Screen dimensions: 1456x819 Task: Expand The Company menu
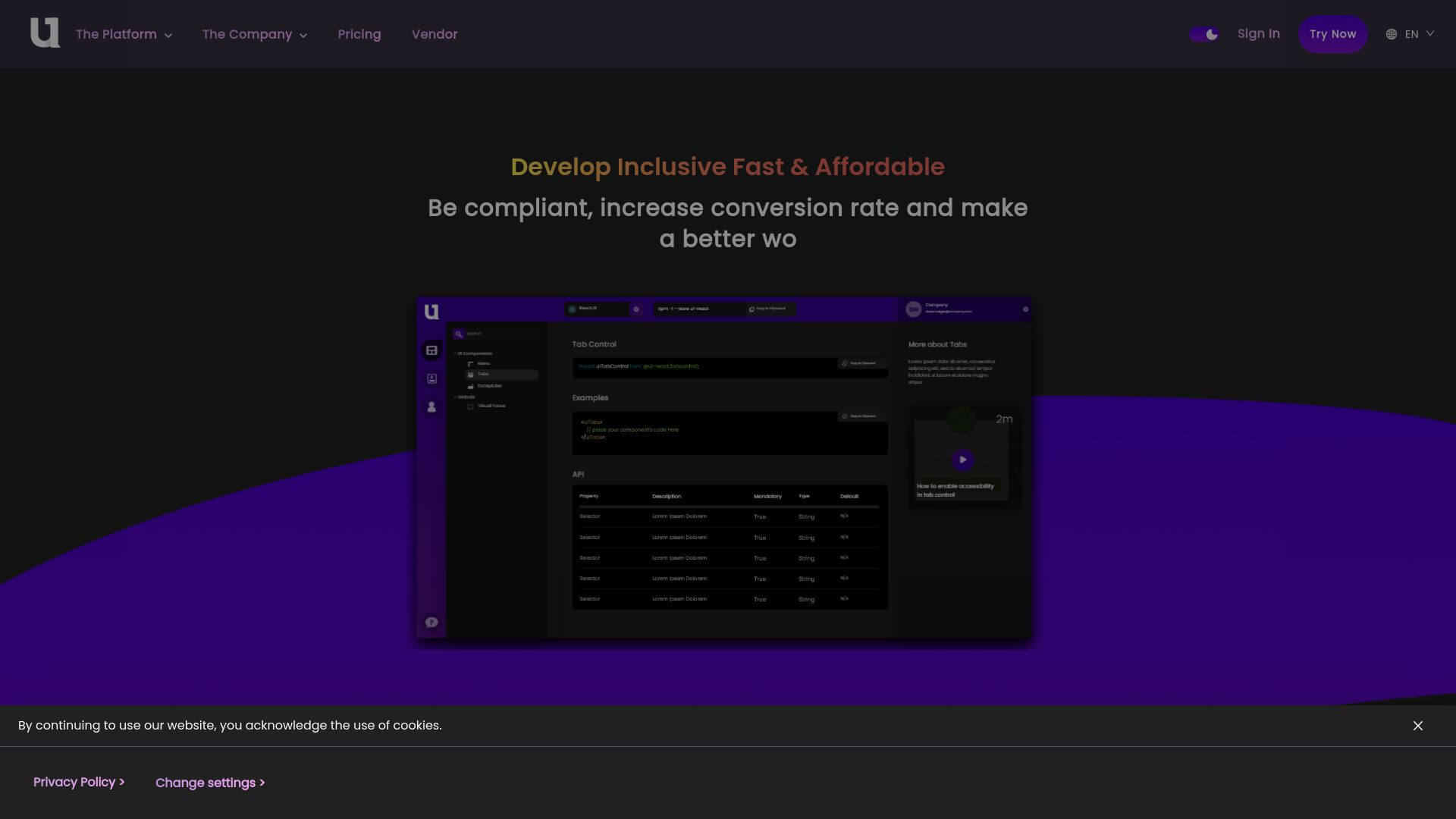click(x=254, y=34)
